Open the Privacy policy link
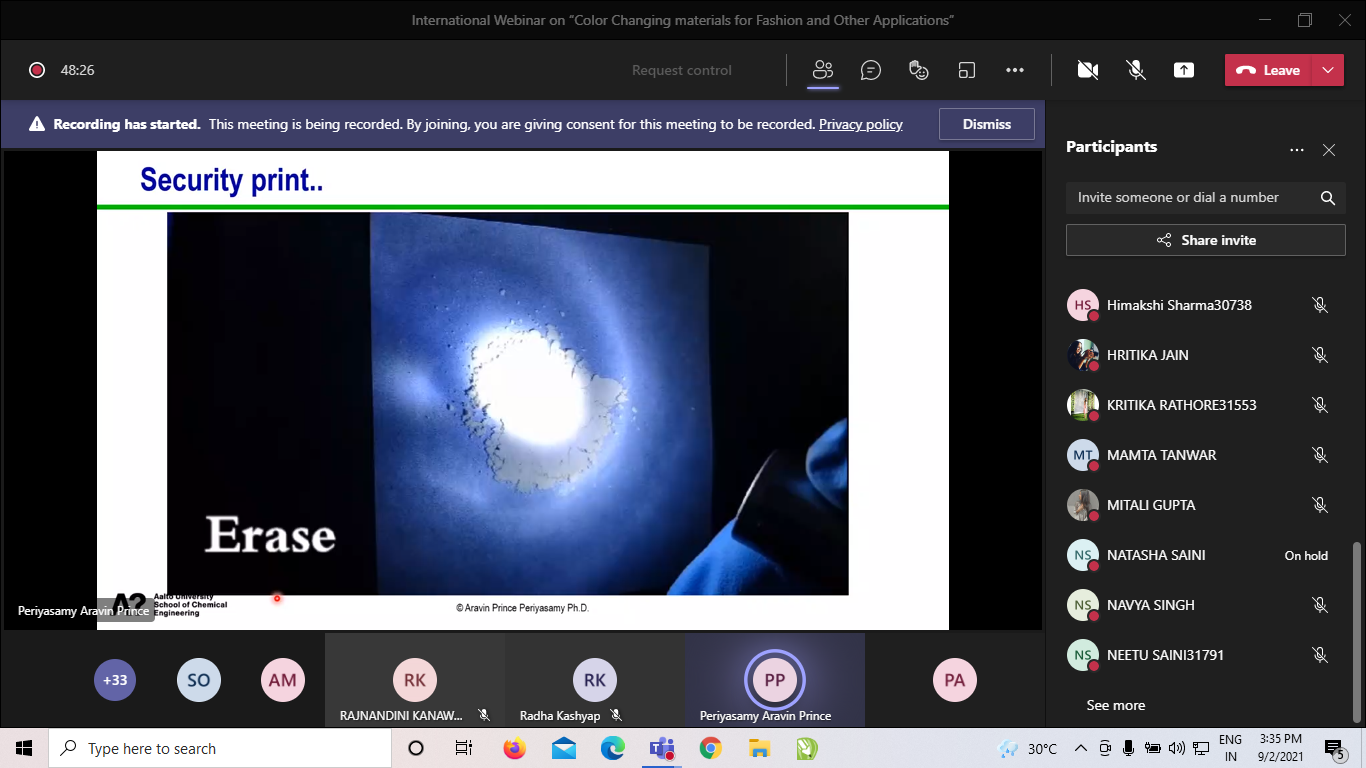The width and height of the screenshot is (1366, 768). point(860,124)
